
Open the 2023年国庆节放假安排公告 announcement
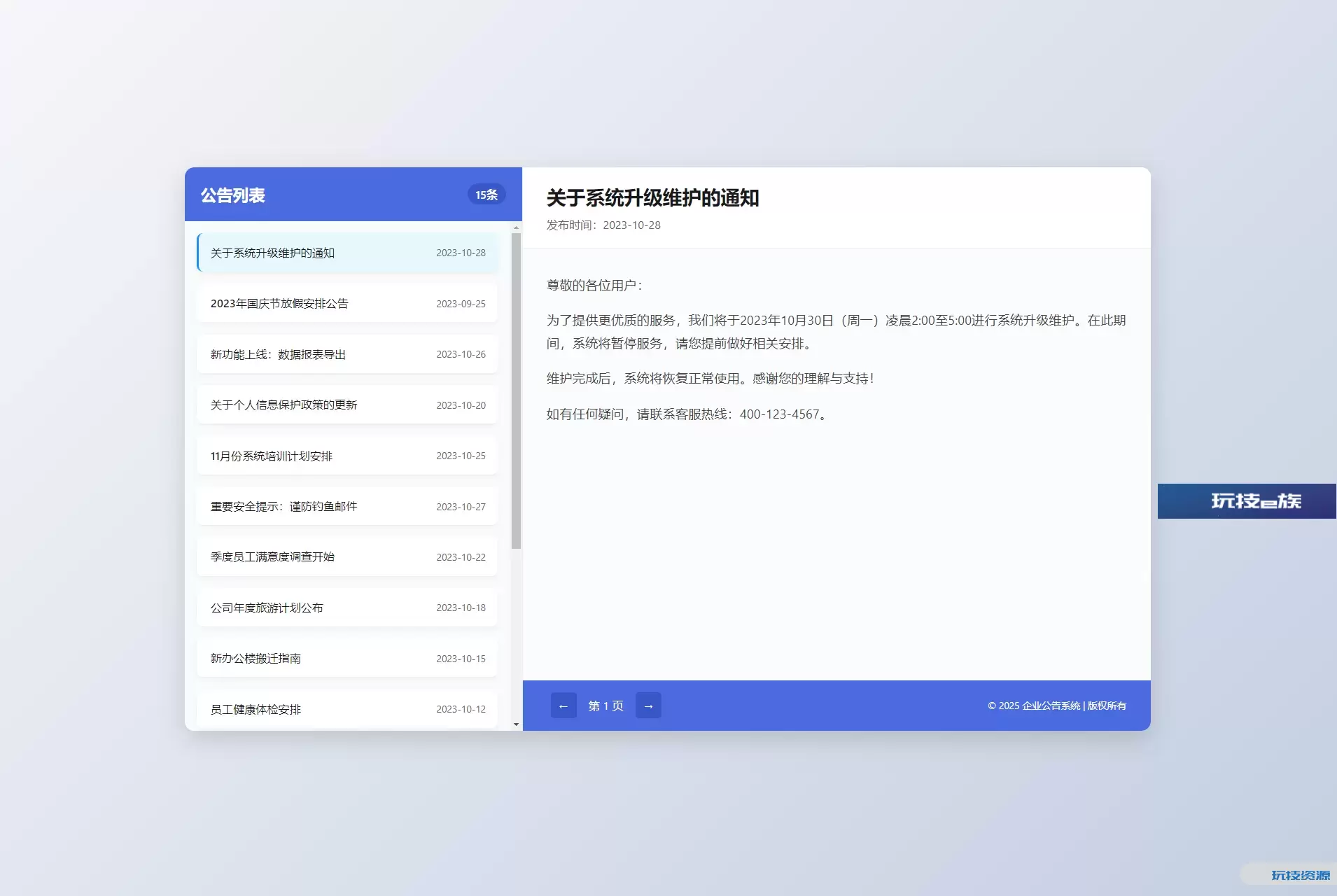click(x=347, y=304)
